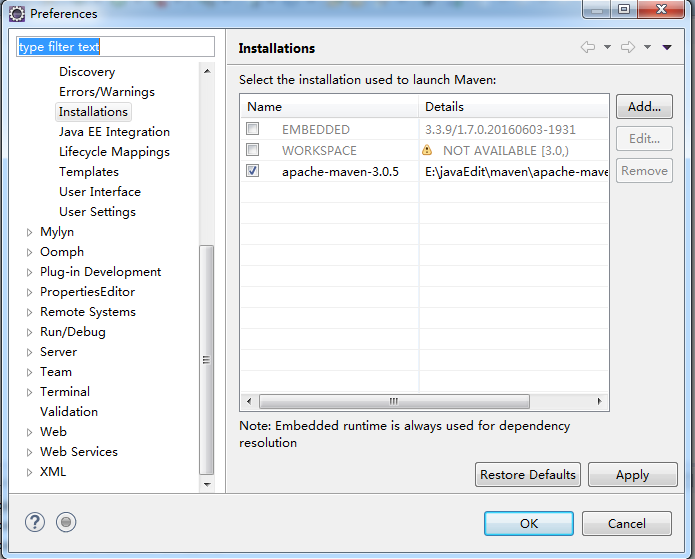Image resolution: width=695 pixels, height=559 pixels.
Task: Select the Mylyn label in tree
Action: [x=57, y=232]
